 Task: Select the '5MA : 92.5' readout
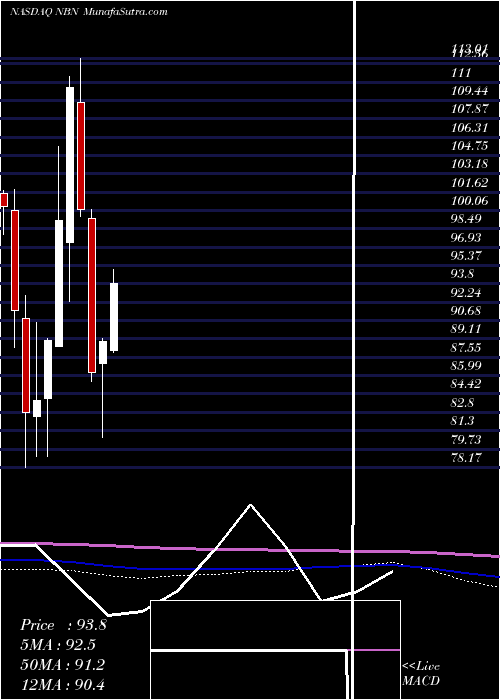tap(58, 645)
